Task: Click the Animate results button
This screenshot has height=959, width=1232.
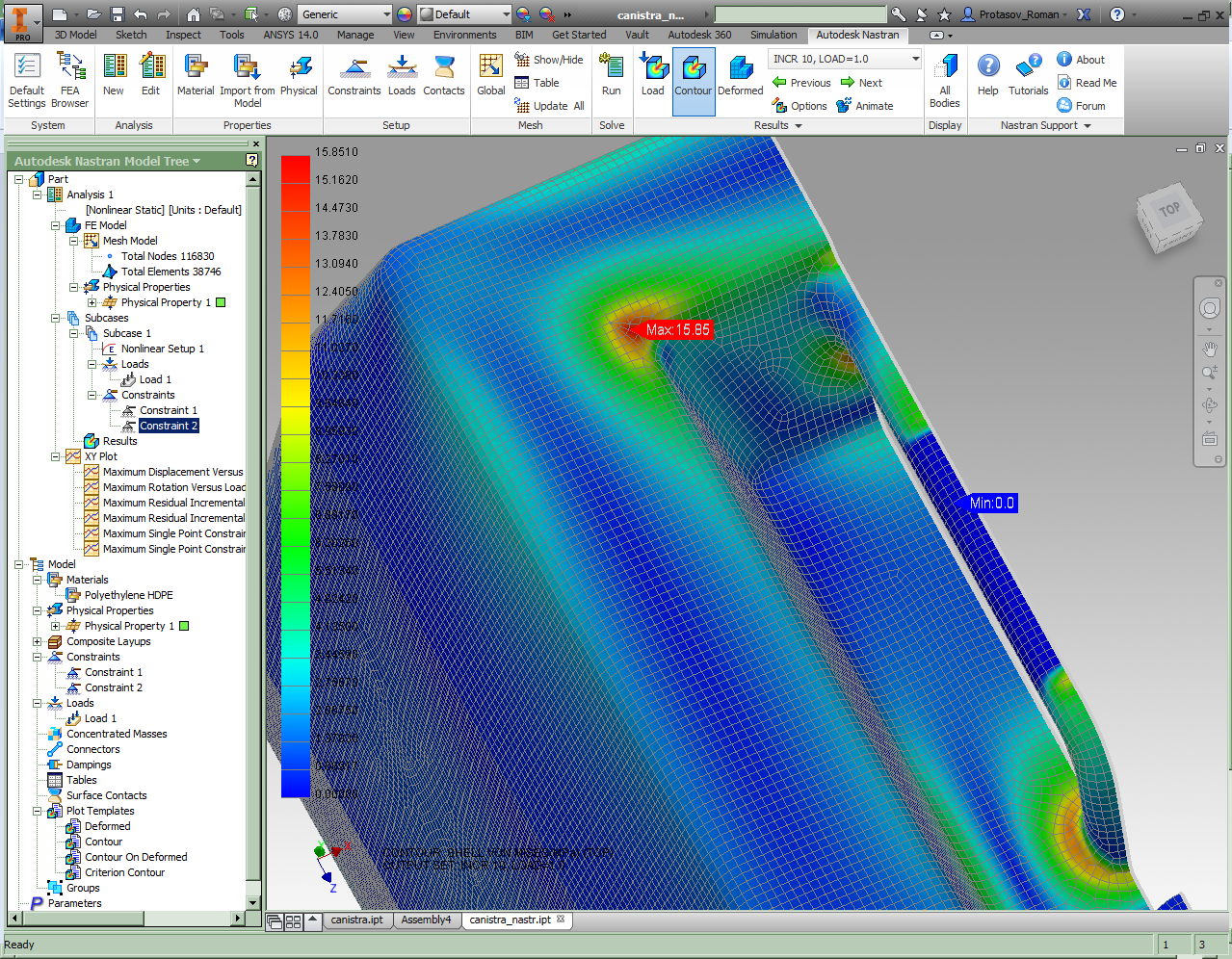Action: click(x=865, y=106)
